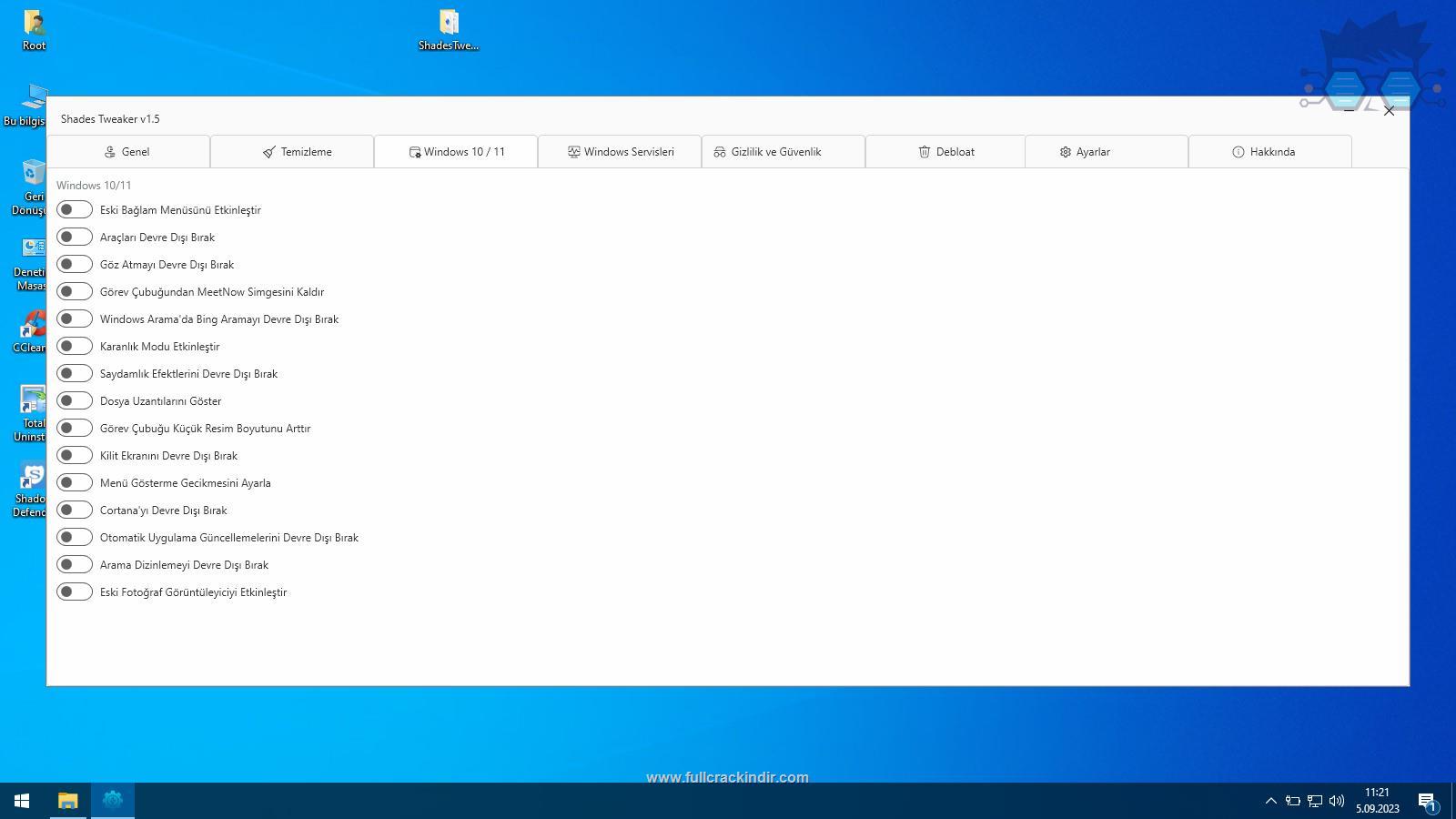The image size is (1456, 819).
Task: Click the volume speaker tray icon
Action: point(1337,801)
